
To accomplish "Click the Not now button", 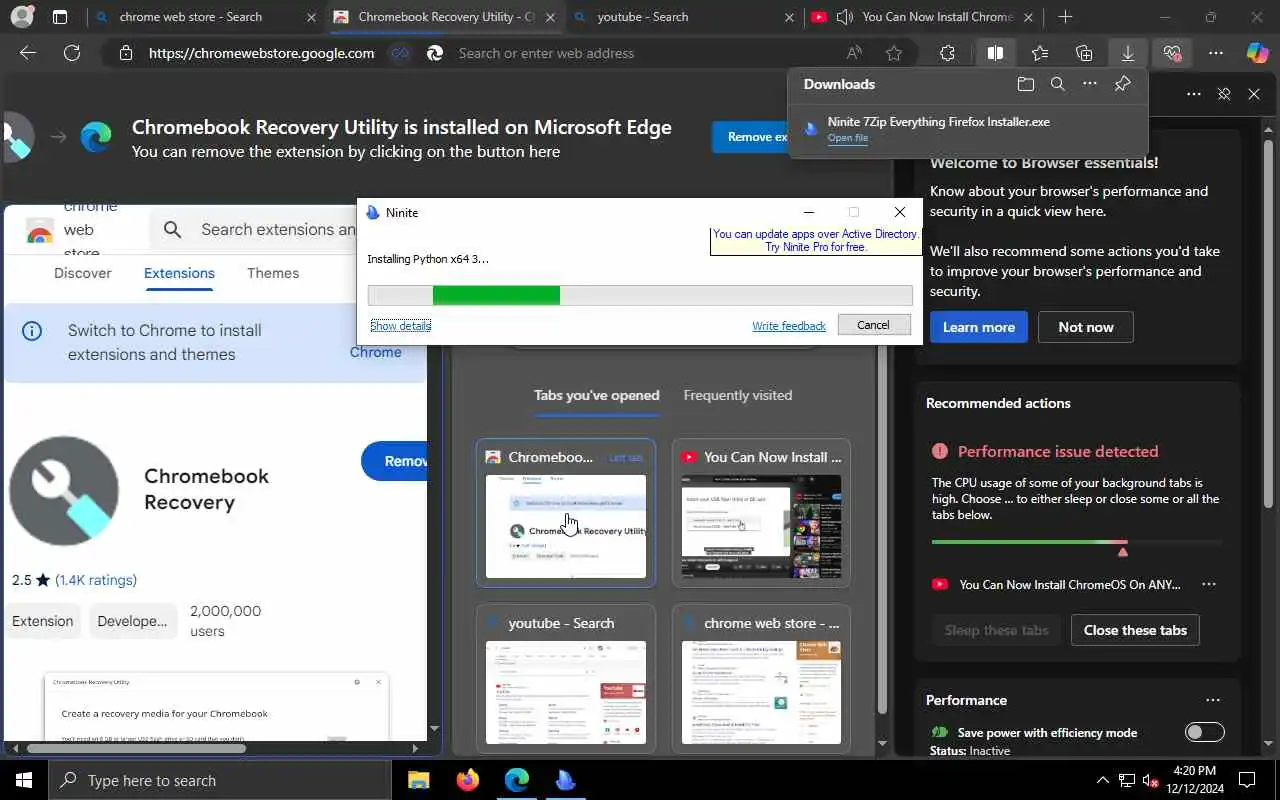I will (1086, 327).
